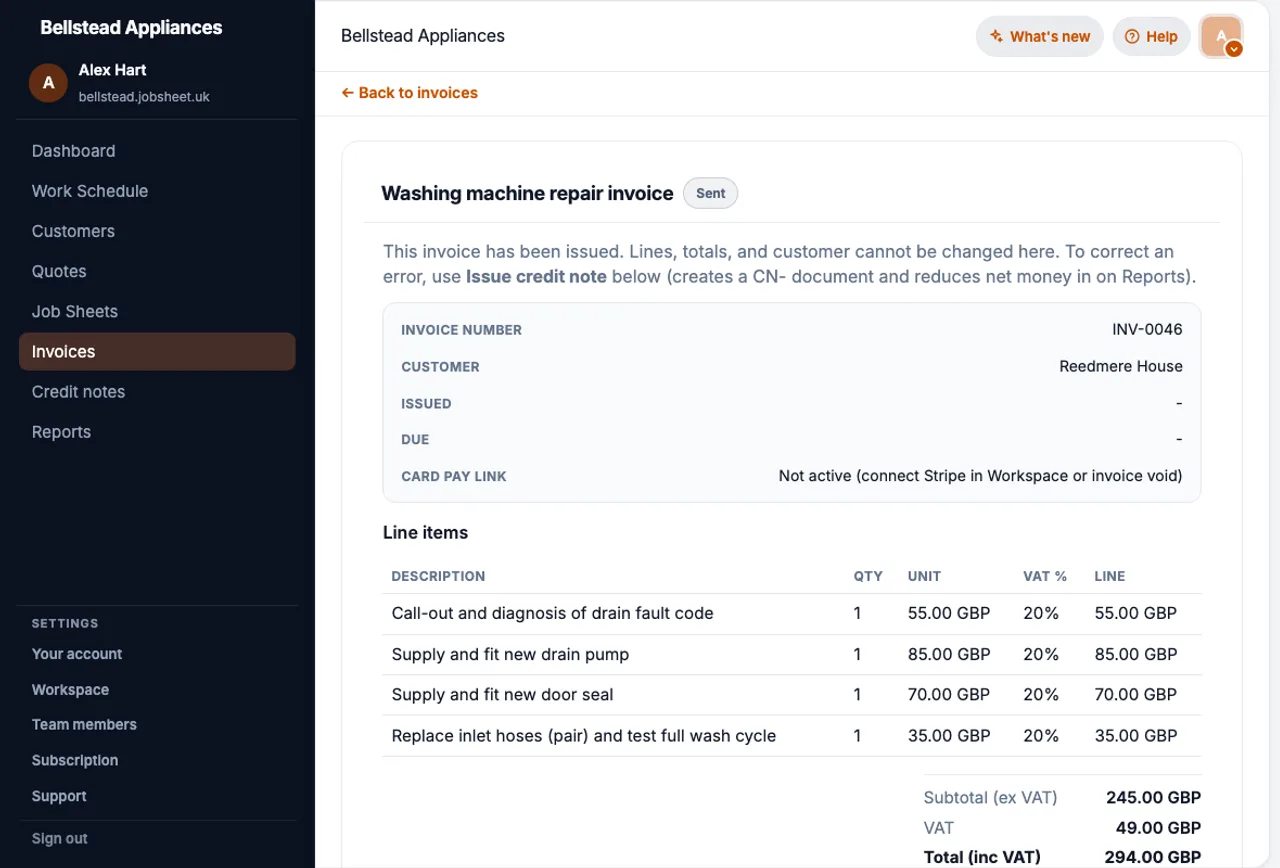Click the Call-out and diagnosis line description
This screenshot has width=1280, height=868.
(x=552, y=613)
